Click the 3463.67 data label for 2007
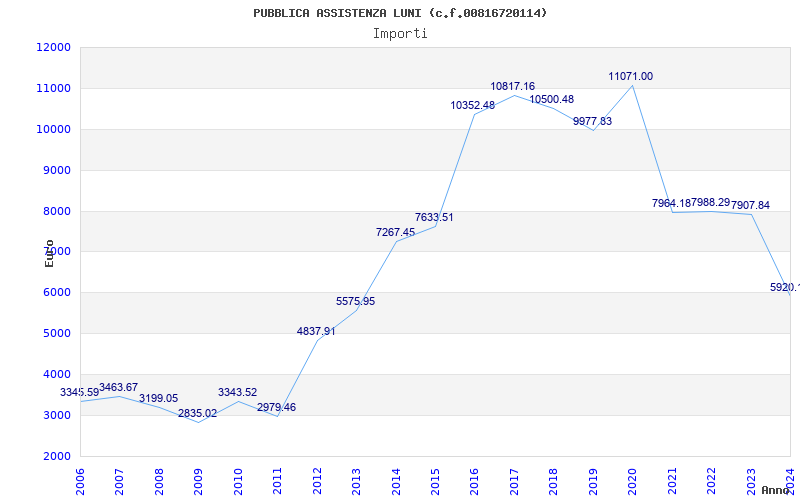This screenshot has width=800, height=500. point(118,388)
